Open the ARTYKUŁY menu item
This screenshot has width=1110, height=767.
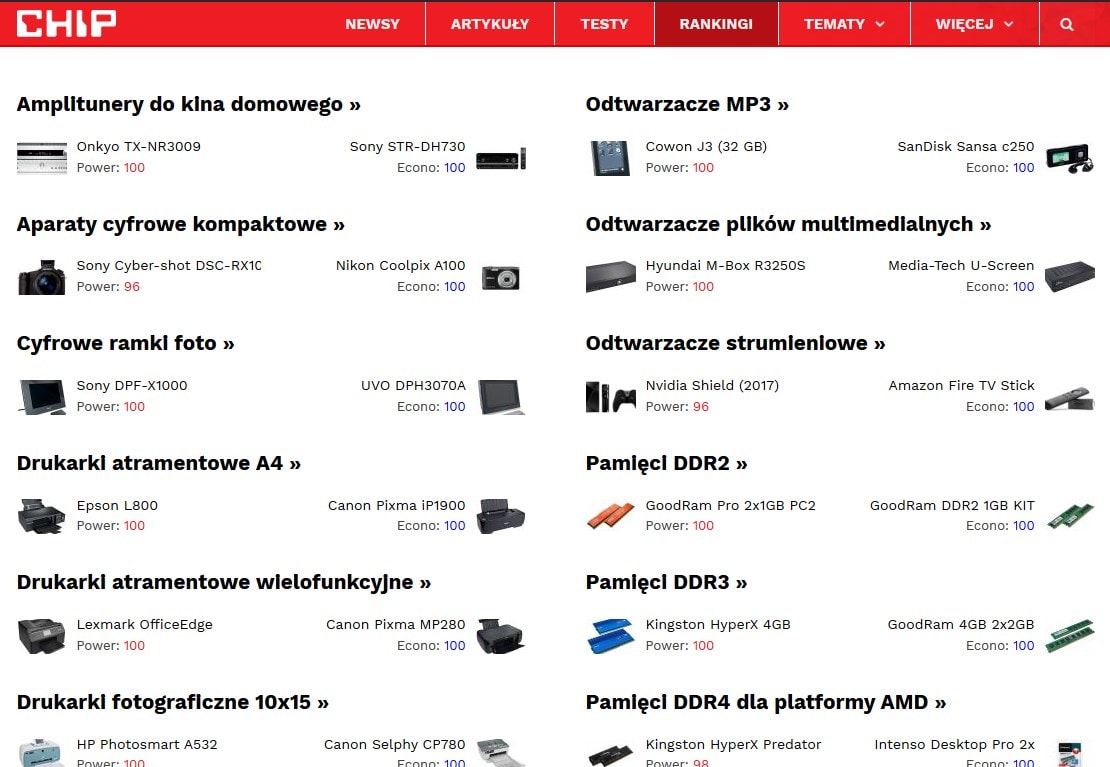tap(490, 24)
